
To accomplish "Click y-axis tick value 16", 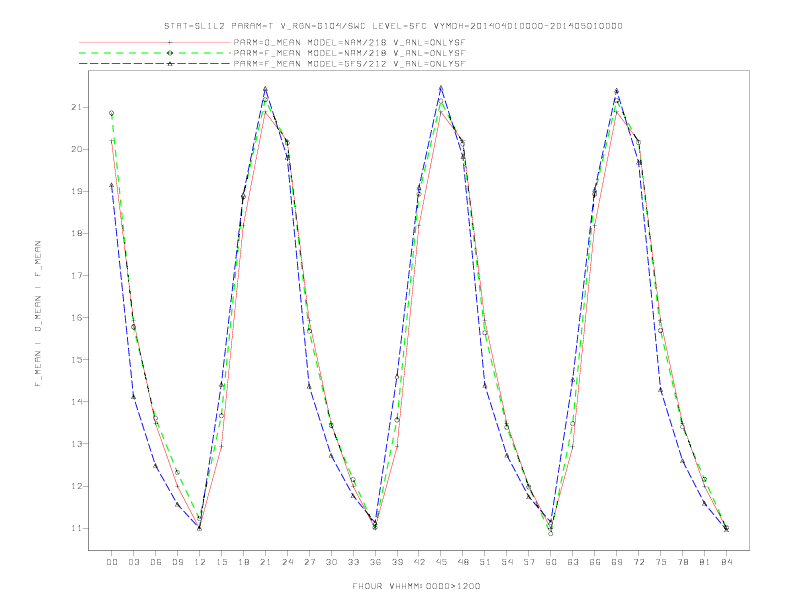I will point(76,318).
